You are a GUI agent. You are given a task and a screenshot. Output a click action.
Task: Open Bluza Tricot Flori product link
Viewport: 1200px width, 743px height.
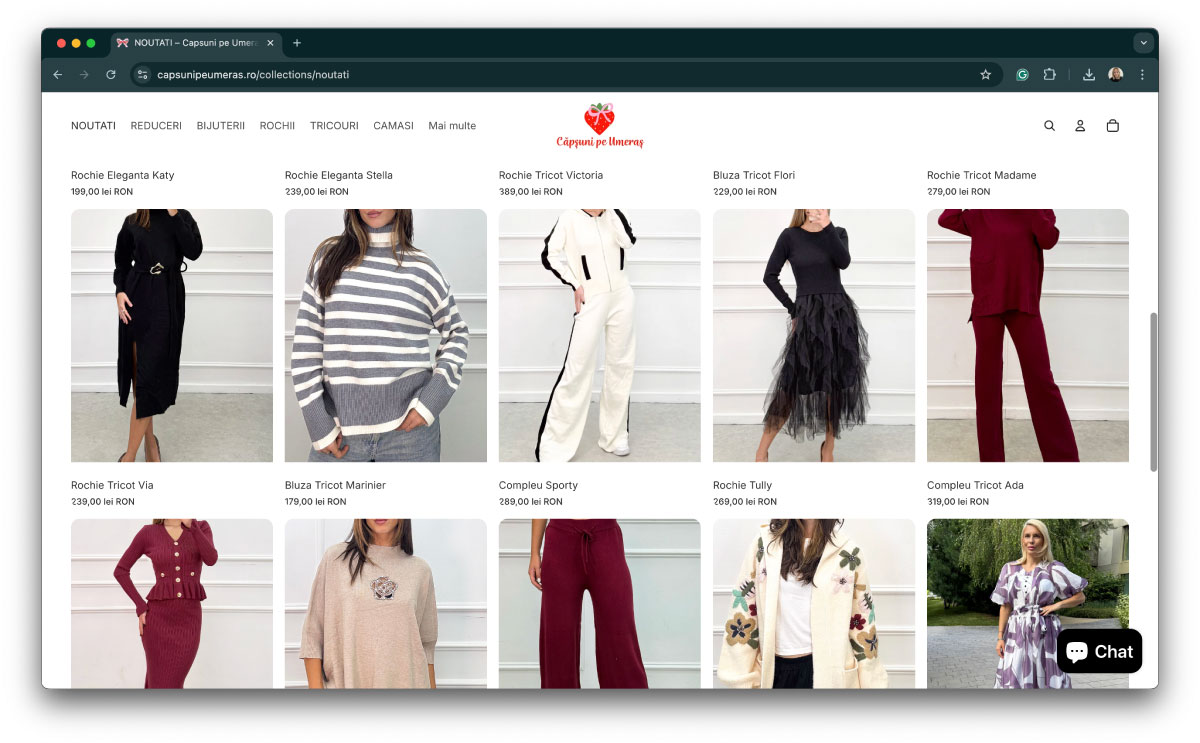click(754, 175)
